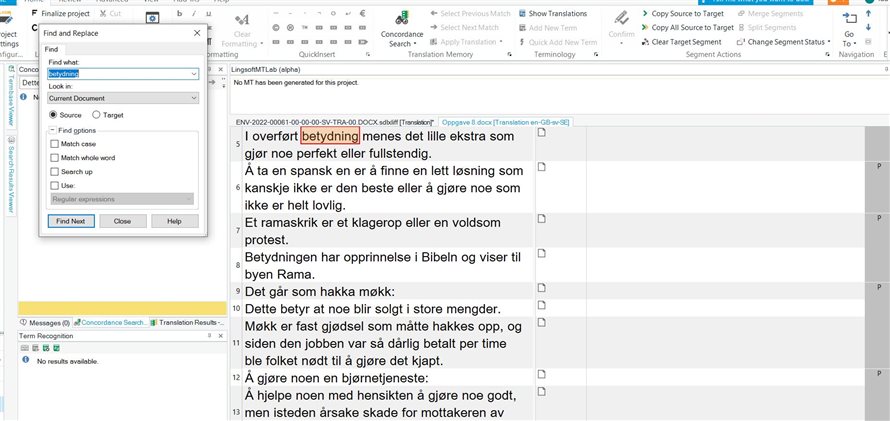Close the Find and Replace dialog
The height and width of the screenshot is (421, 890).
point(197,33)
